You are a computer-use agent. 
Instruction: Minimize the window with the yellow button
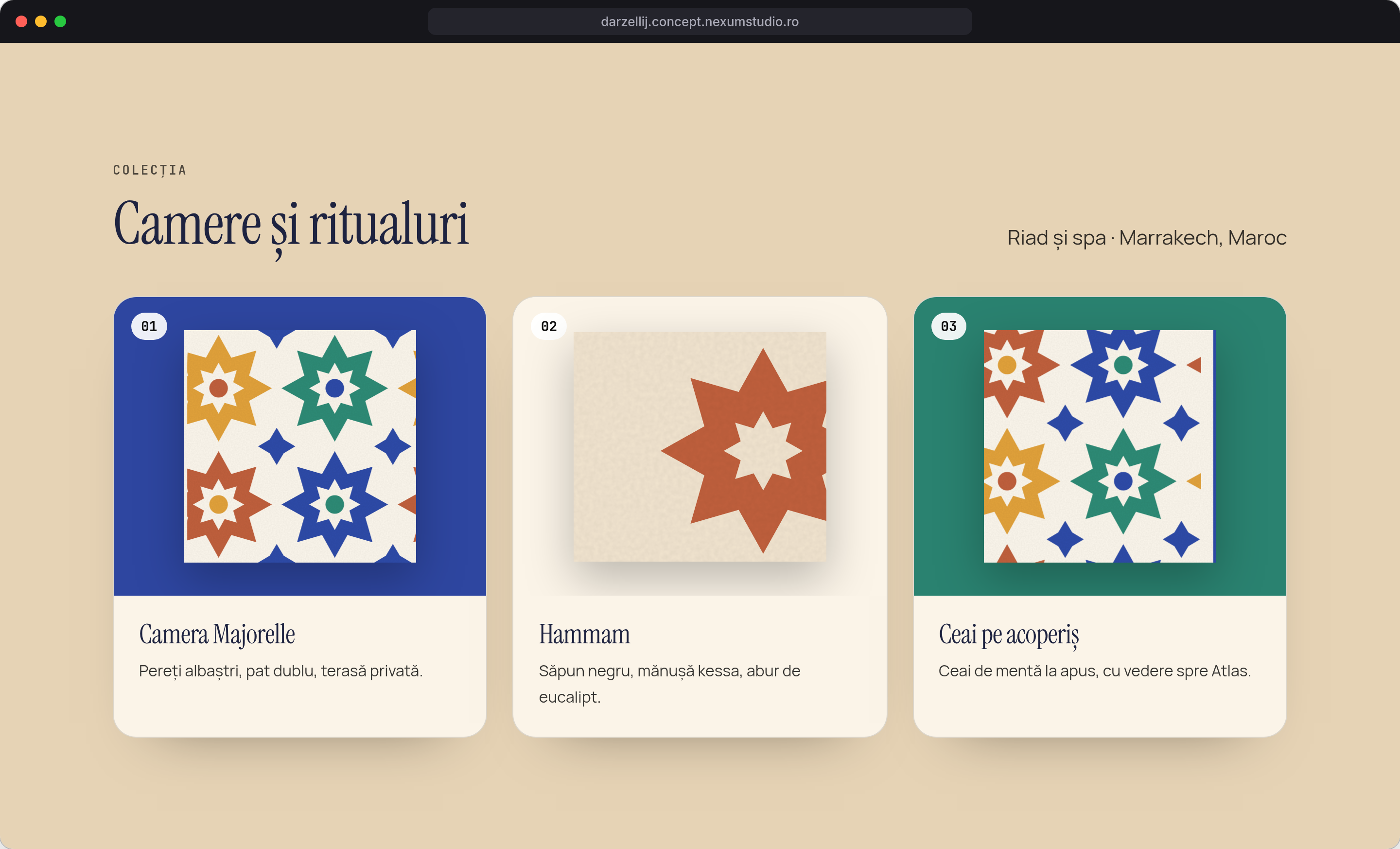pos(41,21)
